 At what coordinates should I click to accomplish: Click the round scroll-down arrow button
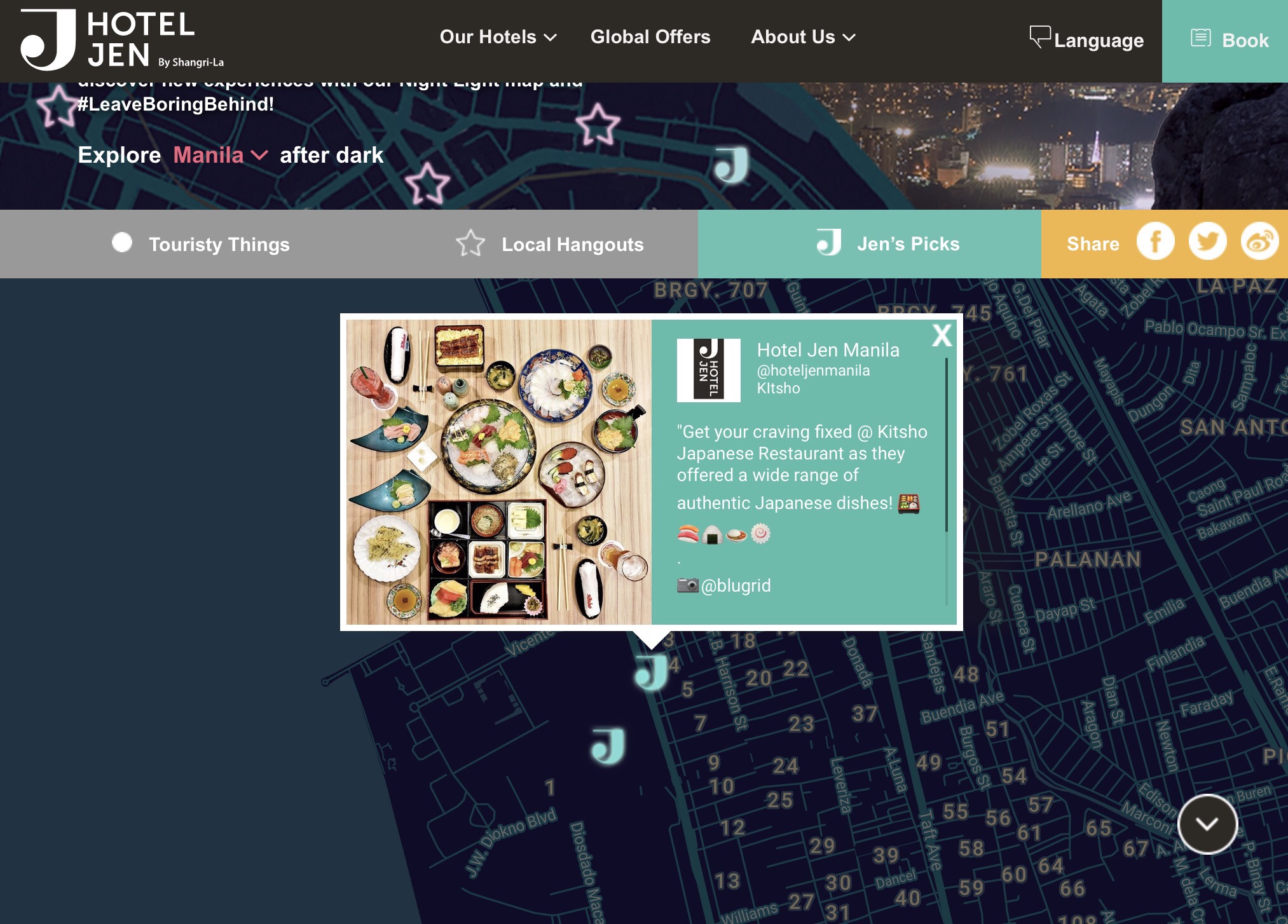[1207, 824]
